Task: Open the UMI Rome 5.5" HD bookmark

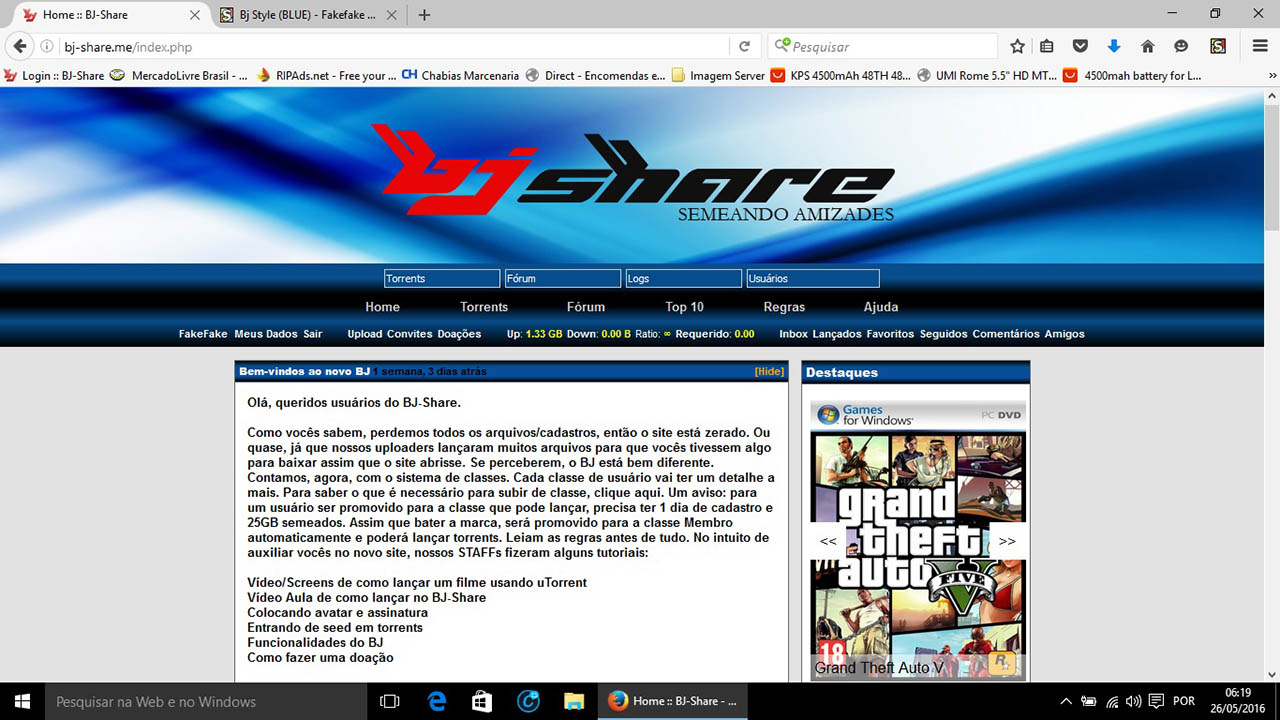Action: [987, 75]
